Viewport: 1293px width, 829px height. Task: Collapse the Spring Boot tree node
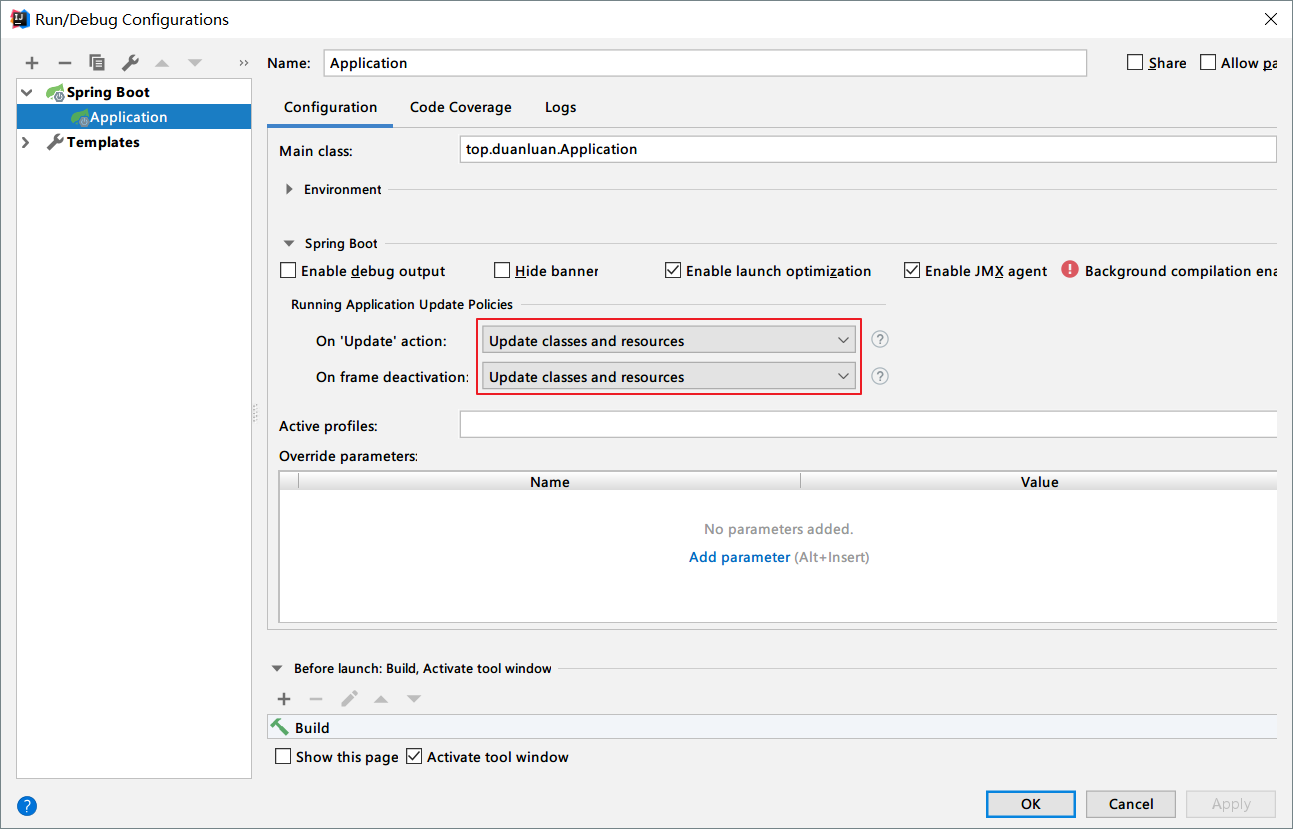click(x=27, y=92)
